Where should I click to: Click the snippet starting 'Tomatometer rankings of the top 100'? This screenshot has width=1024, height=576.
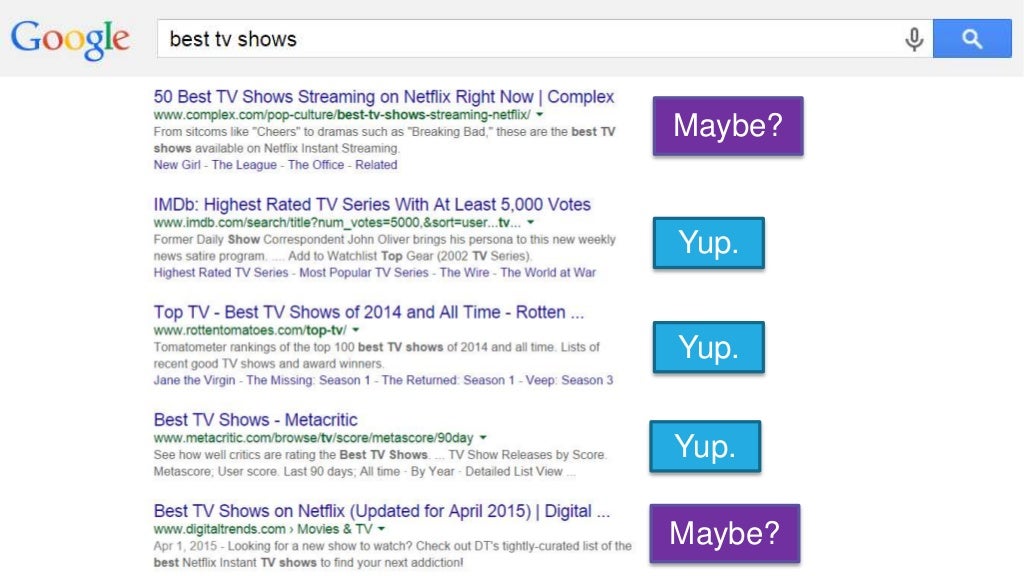376,355
